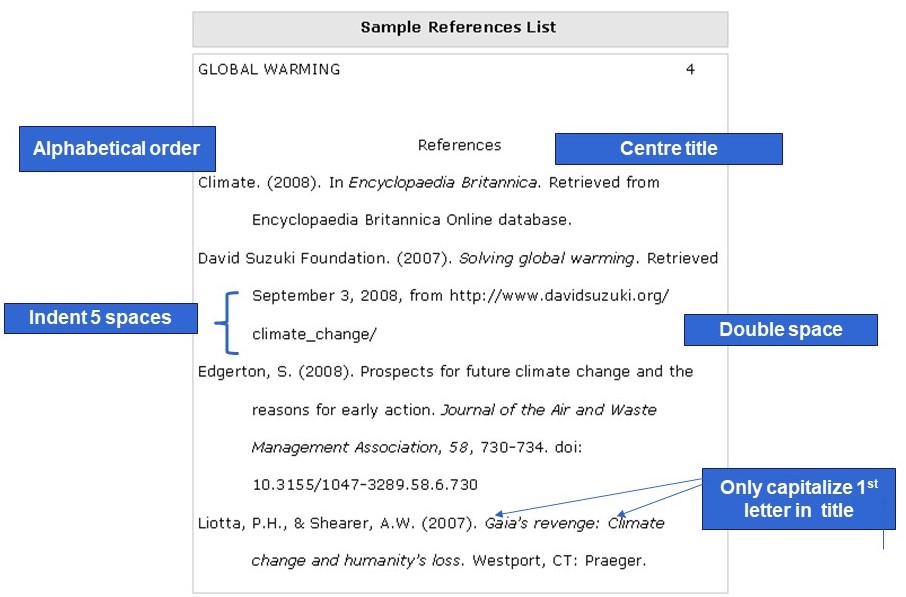Click the Solving global warming title
Screen dimensions: 906x597
pos(547,258)
